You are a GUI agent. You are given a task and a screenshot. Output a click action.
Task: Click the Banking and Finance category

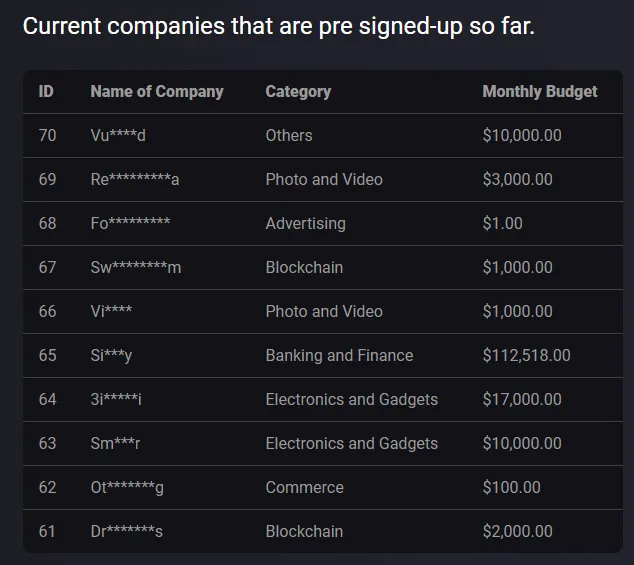339,356
